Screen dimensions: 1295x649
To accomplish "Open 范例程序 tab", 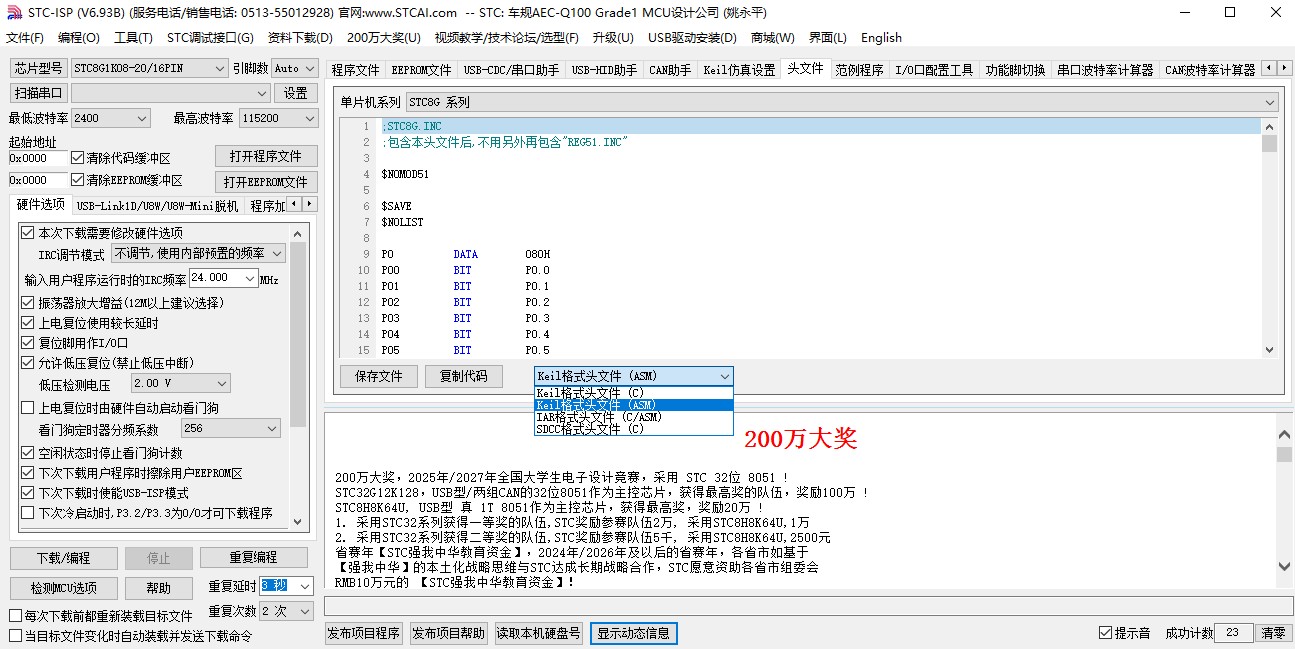I will pos(860,70).
